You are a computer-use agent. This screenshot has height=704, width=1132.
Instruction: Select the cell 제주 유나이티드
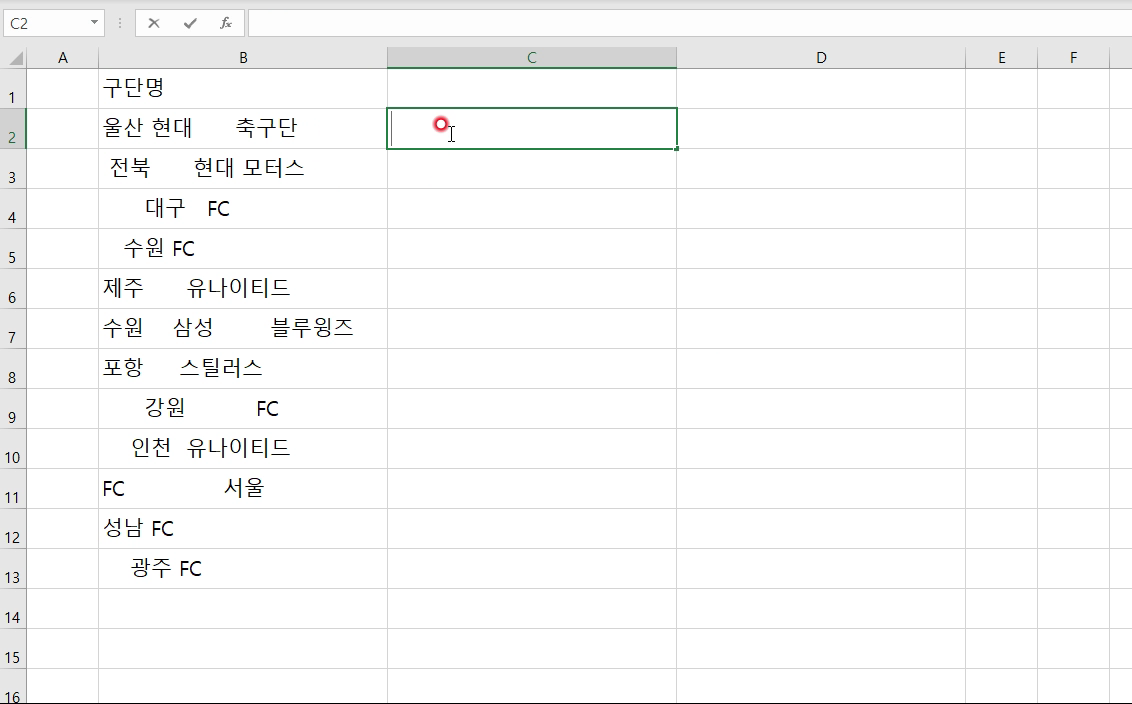click(243, 289)
